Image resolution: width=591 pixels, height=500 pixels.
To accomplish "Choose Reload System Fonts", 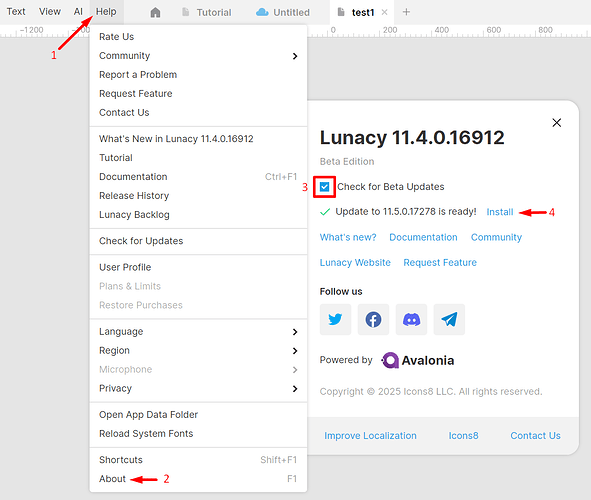I will tap(198, 434).
